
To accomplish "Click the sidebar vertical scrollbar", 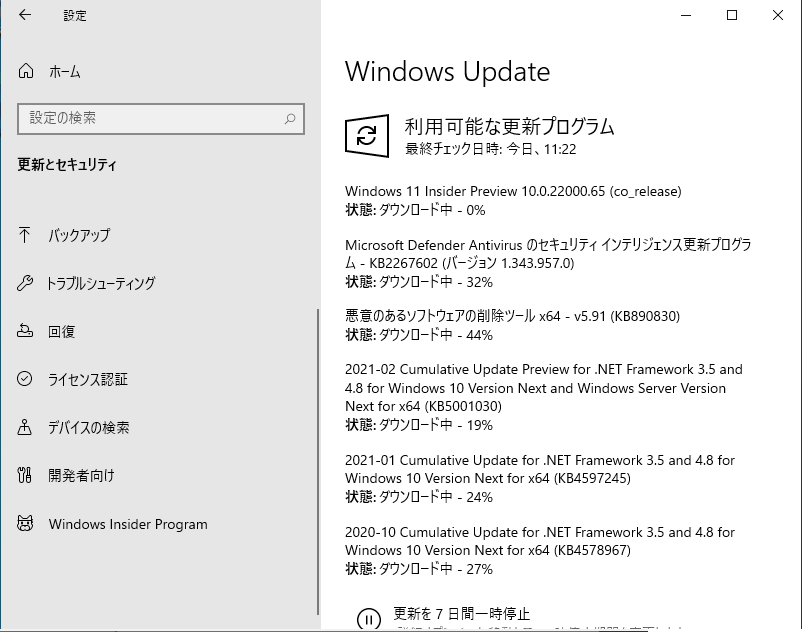I will pos(318,462).
